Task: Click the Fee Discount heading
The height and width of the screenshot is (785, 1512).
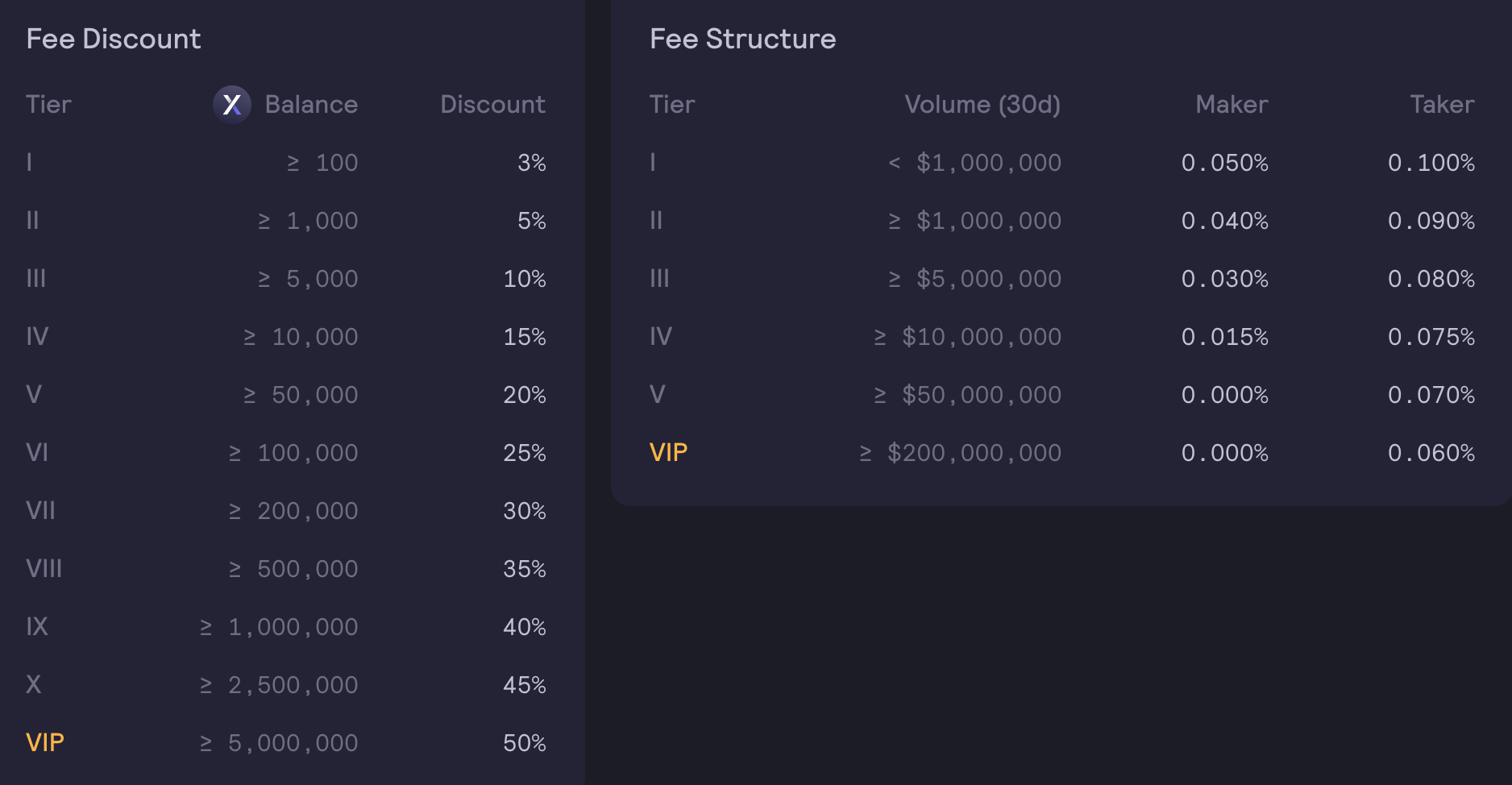Action: 114,39
